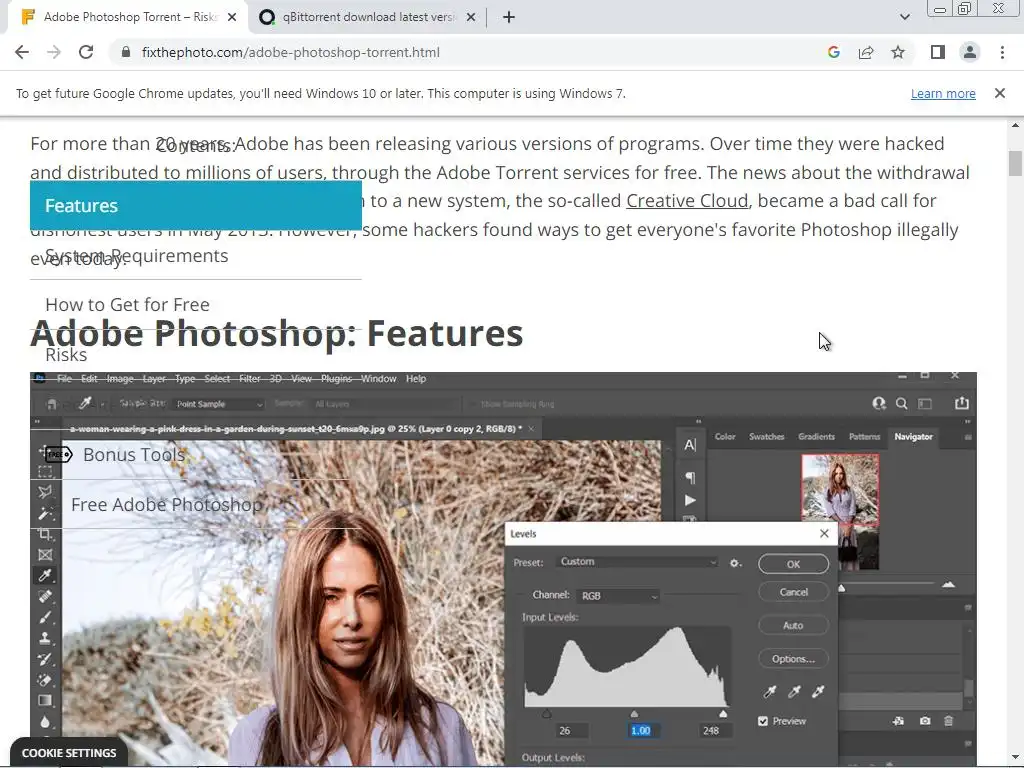Screen dimensions: 1024x768
Task: Select the History Brush tool
Action: pyautogui.click(x=45, y=659)
